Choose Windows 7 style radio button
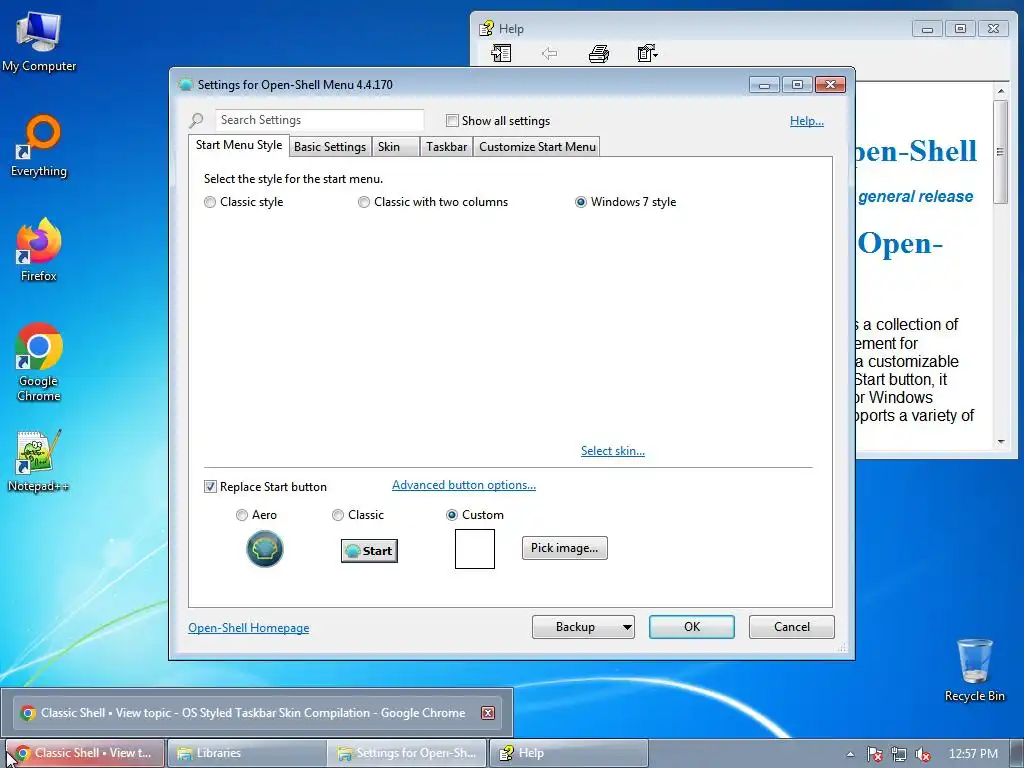1024x768 pixels. pyautogui.click(x=581, y=202)
